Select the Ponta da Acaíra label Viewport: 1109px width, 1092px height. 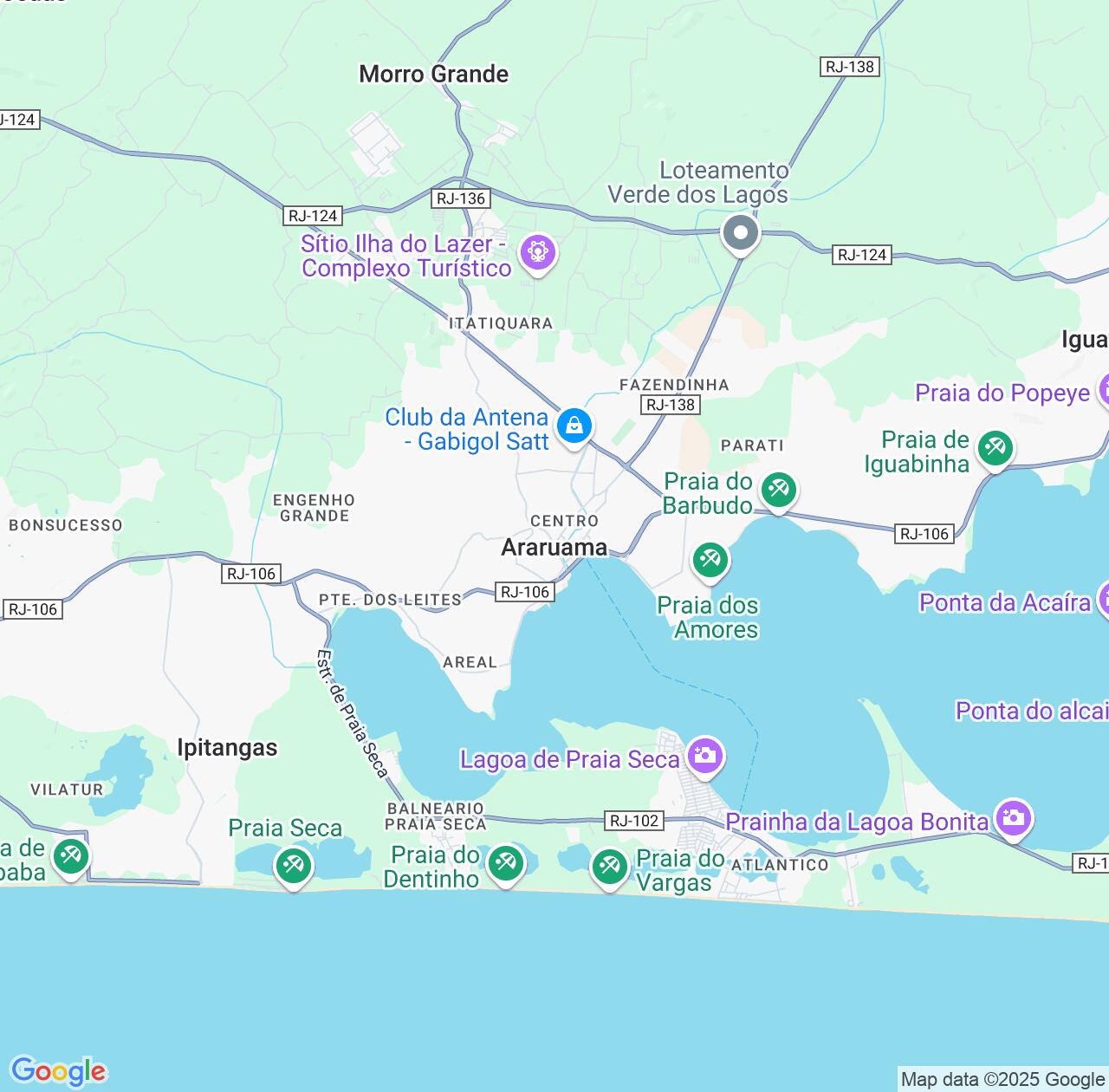[1005, 602]
